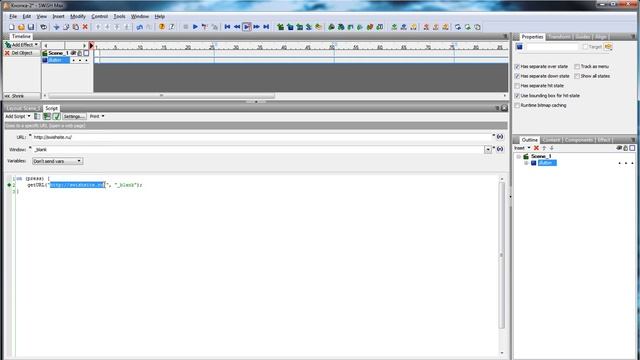Click the check syntax icon in Script toolbar
Screen dimensions: 640x360
click(56, 117)
